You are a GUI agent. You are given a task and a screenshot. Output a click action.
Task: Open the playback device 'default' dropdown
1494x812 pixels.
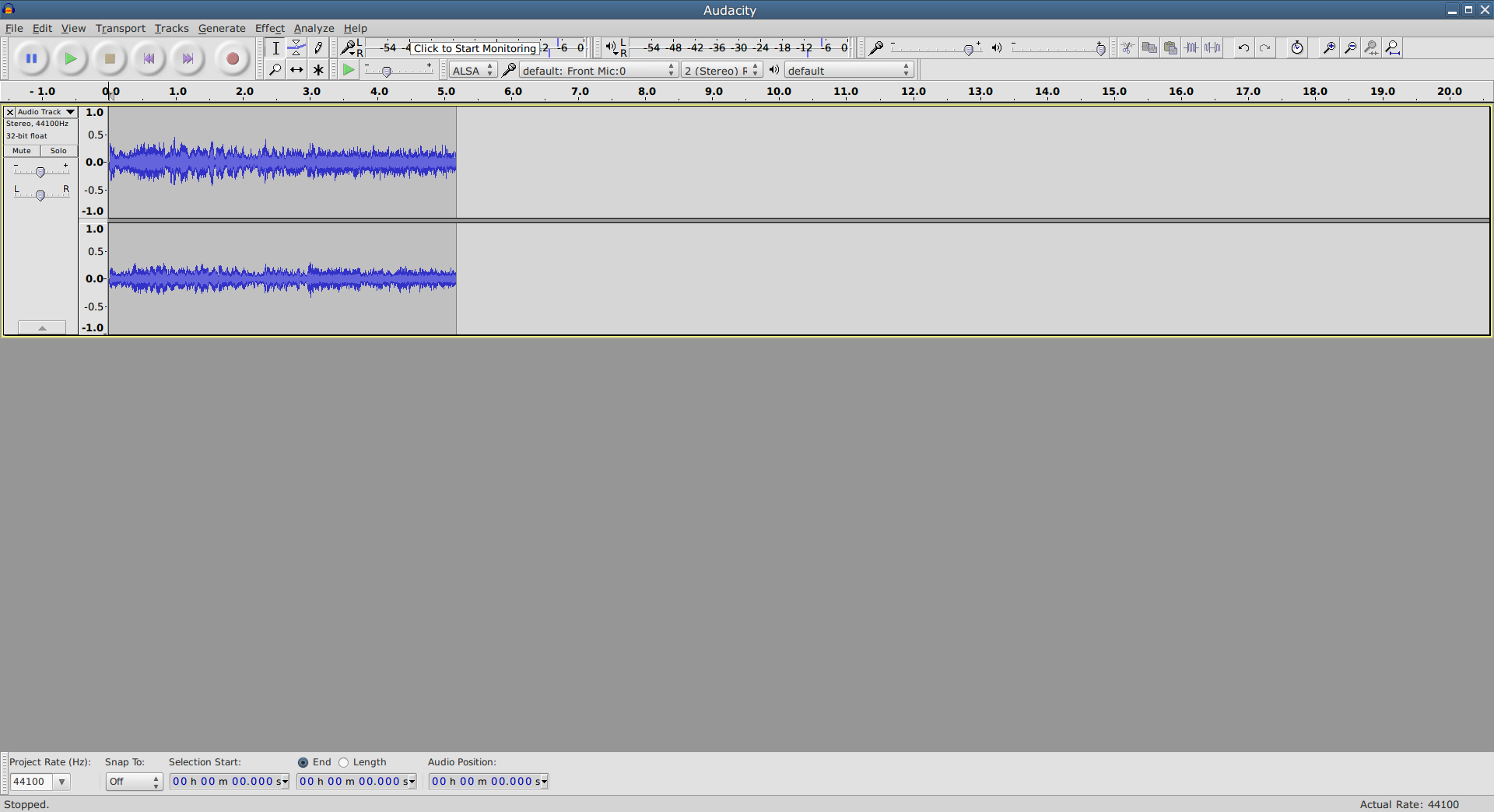[x=849, y=71]
